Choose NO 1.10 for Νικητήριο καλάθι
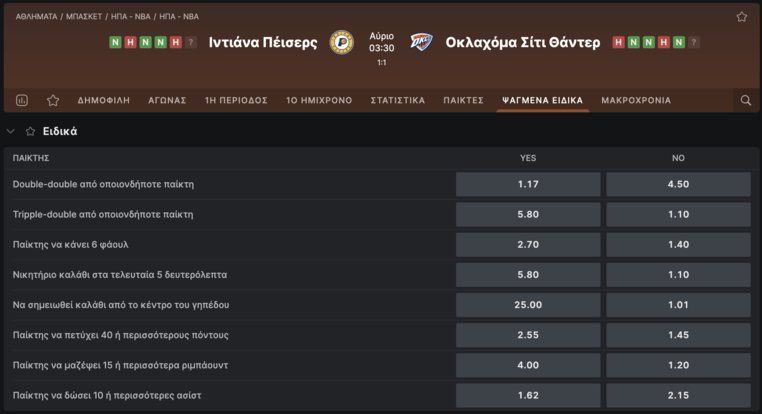 point(678,275)
